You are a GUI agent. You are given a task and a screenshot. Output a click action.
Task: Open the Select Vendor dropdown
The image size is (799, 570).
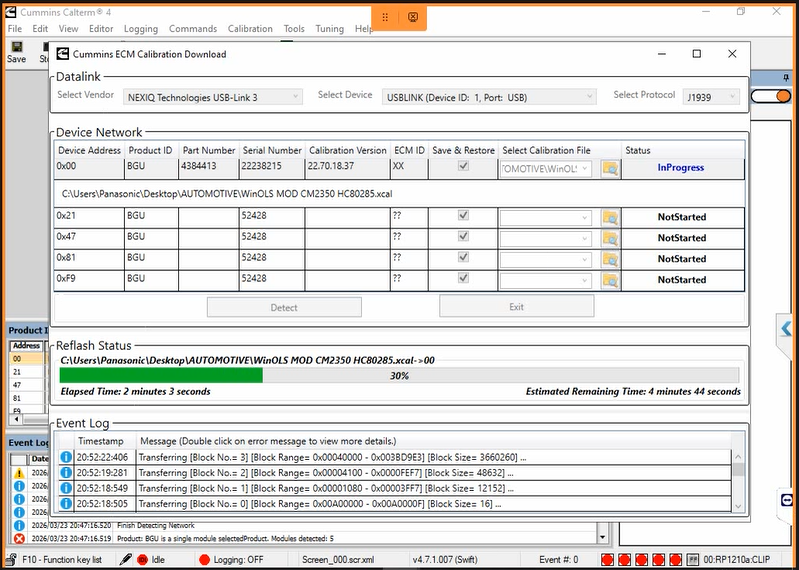tap(212, 97)
